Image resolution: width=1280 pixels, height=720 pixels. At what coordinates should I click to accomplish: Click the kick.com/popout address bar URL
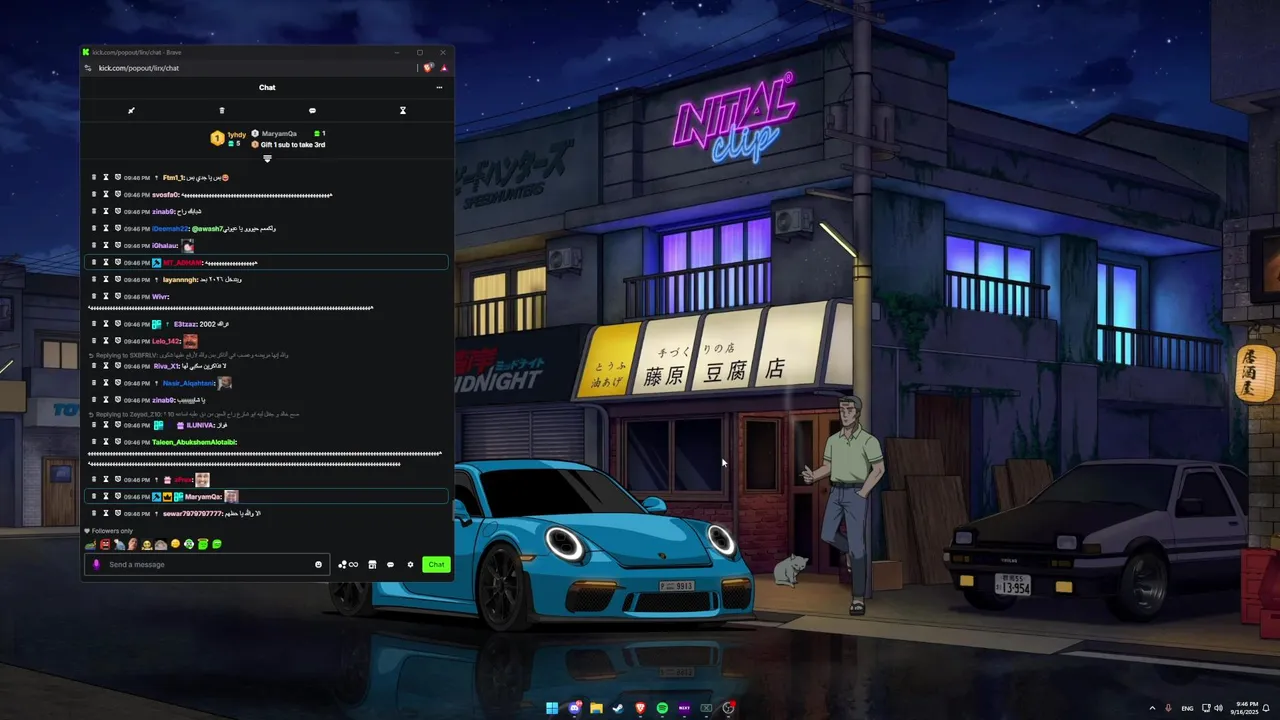tap(139, 68)
